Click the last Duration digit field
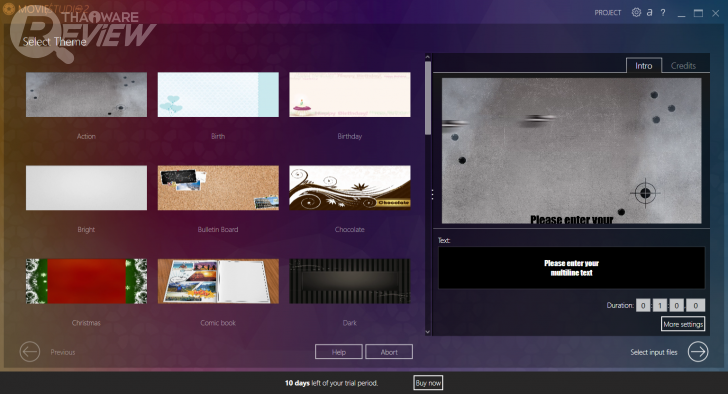This screenshot has width=728, height=394. [696, 305]
